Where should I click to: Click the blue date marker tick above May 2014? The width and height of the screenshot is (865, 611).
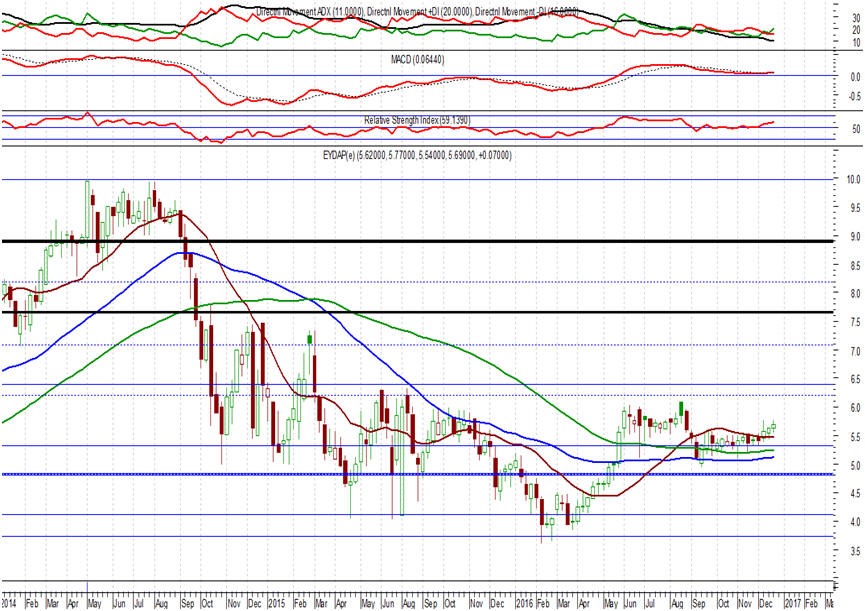pyautogui.click(x=87, y=586)
